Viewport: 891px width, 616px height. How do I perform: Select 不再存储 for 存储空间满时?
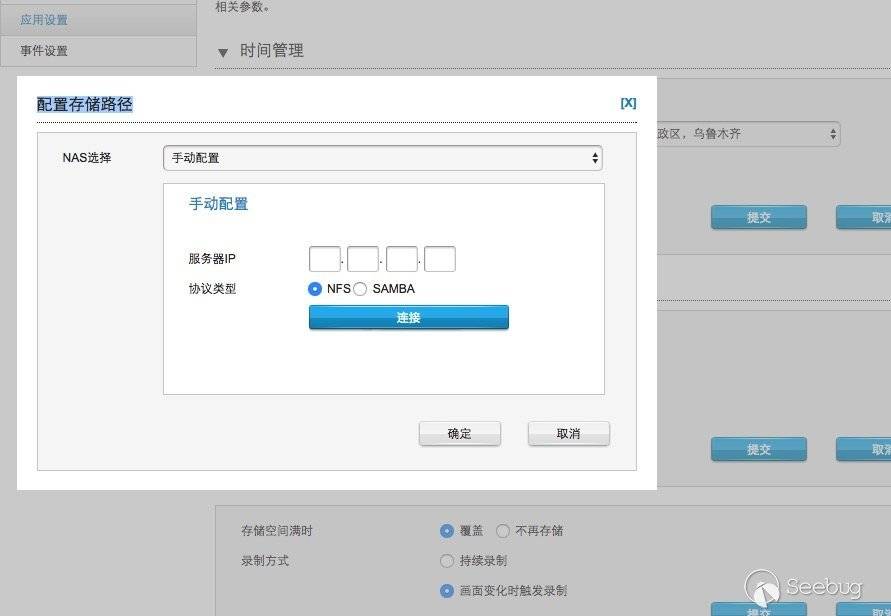tap(503, 531)
